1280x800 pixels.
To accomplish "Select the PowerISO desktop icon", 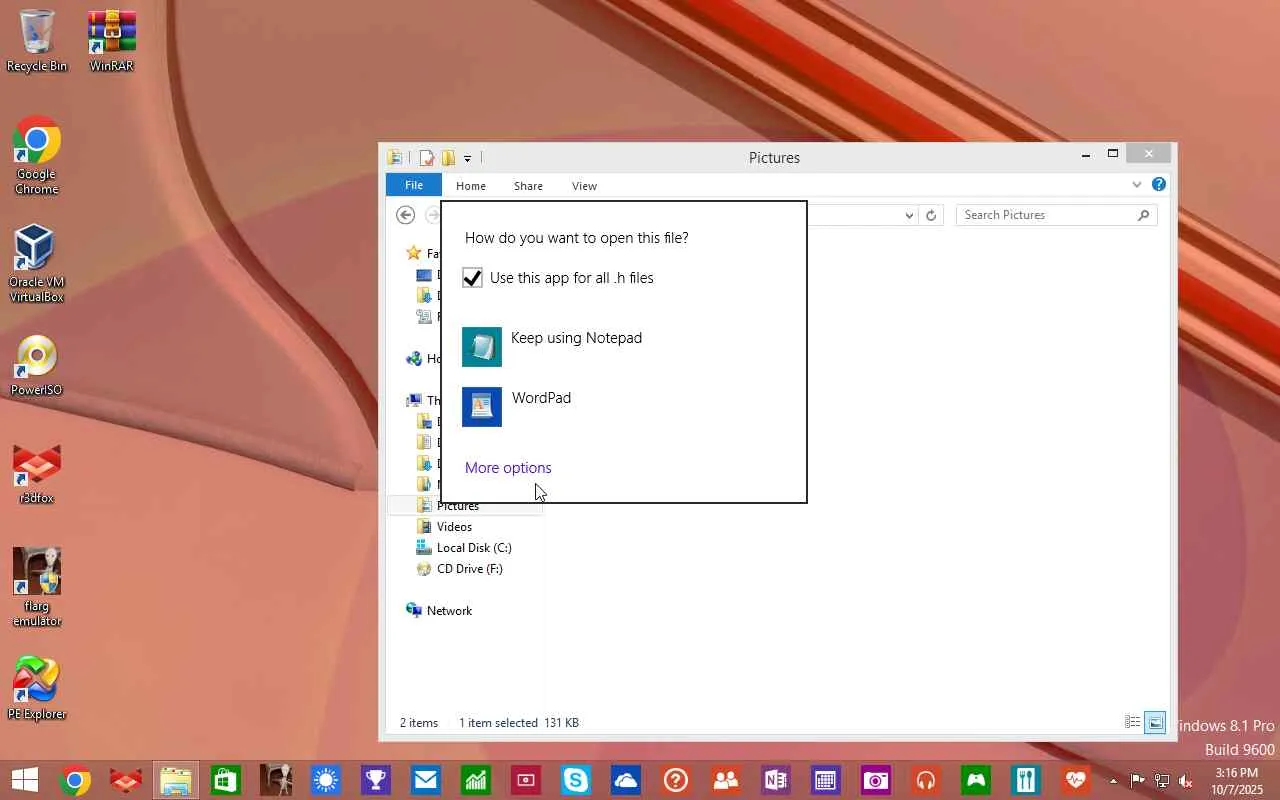I will pyautogui.click(x=37, y=366).
